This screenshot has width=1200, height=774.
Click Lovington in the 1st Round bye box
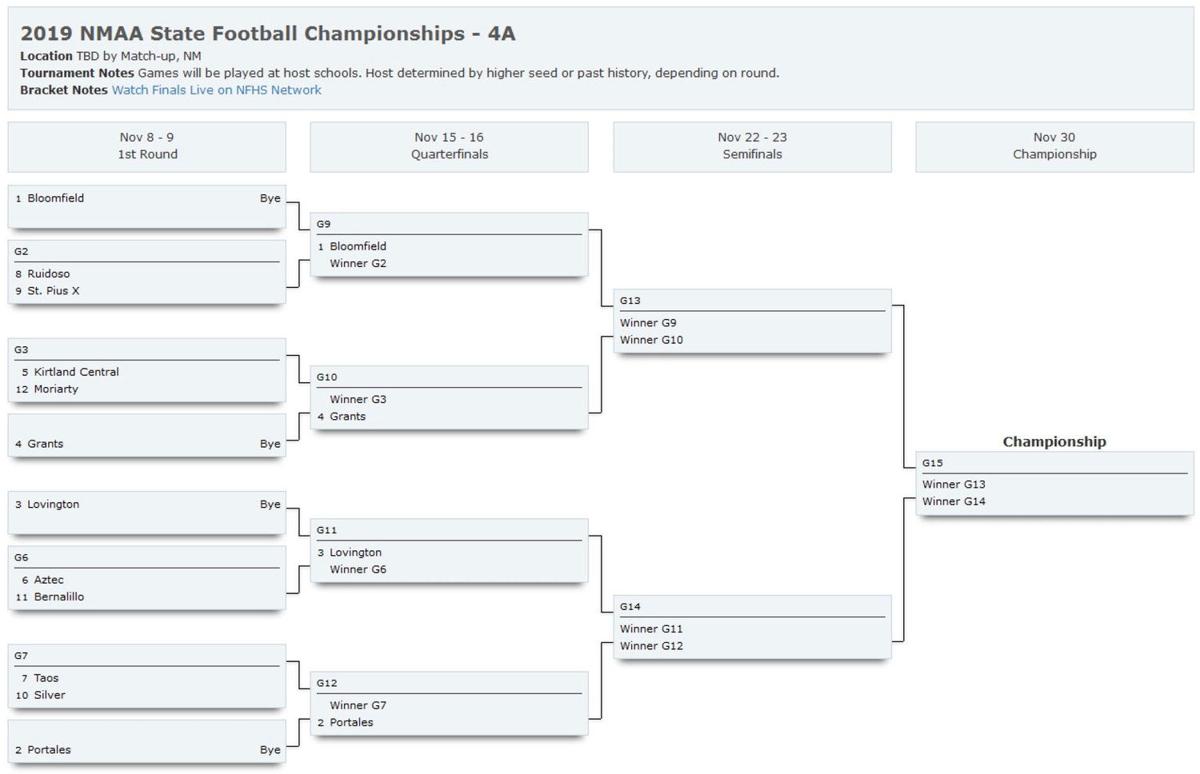tap(53, 505)
